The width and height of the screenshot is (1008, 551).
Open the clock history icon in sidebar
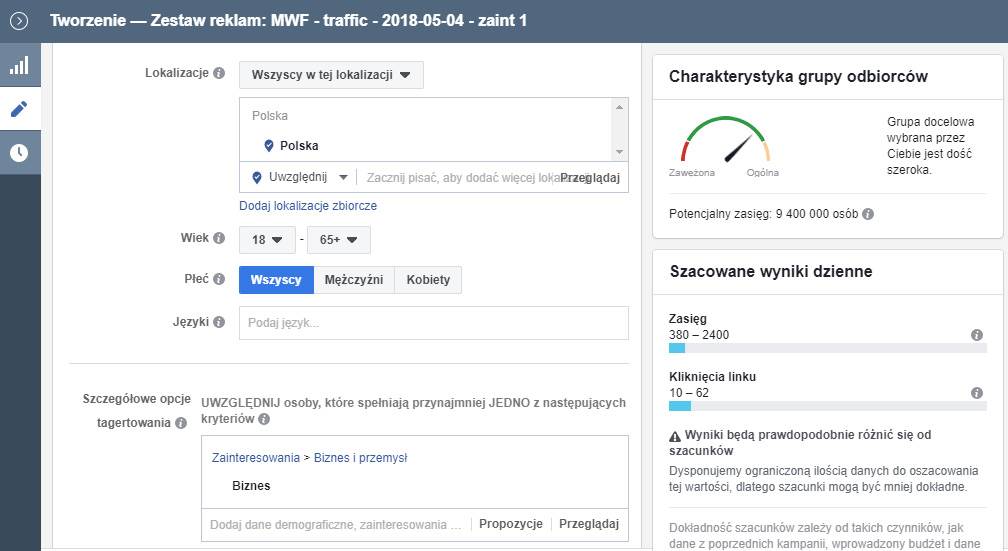point(19,153)
